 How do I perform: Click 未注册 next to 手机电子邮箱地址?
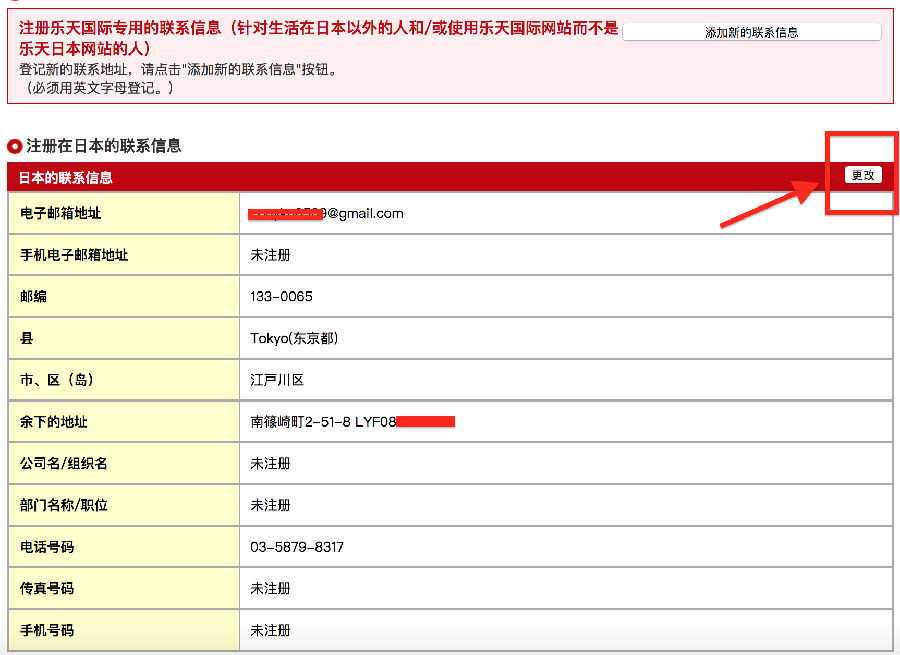coord(270,255)
